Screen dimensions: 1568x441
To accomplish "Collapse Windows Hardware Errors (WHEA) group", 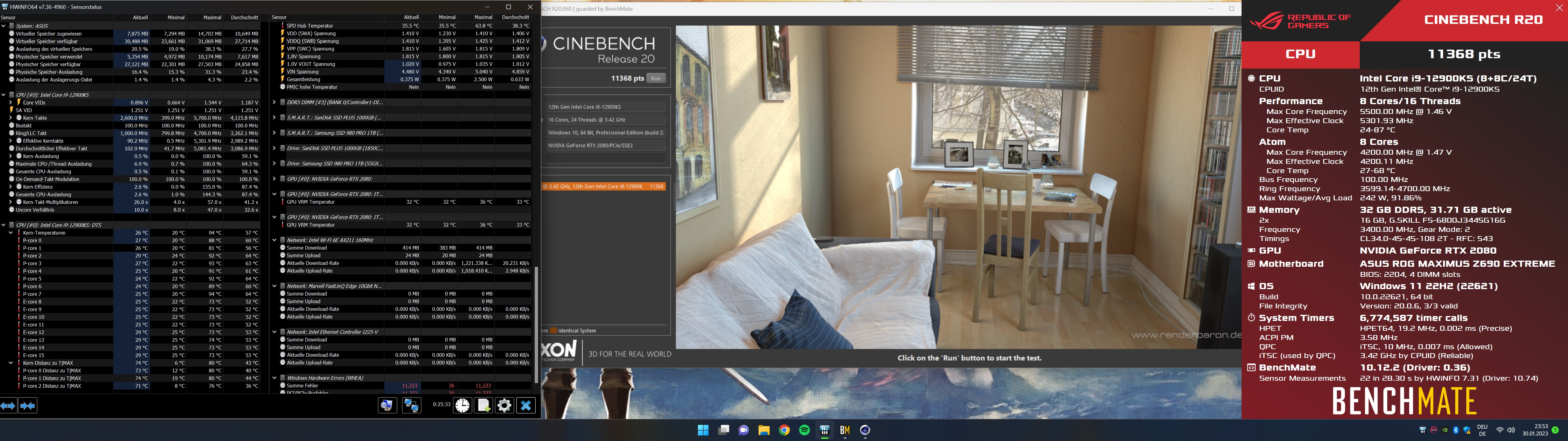I will tap(274, 378).
